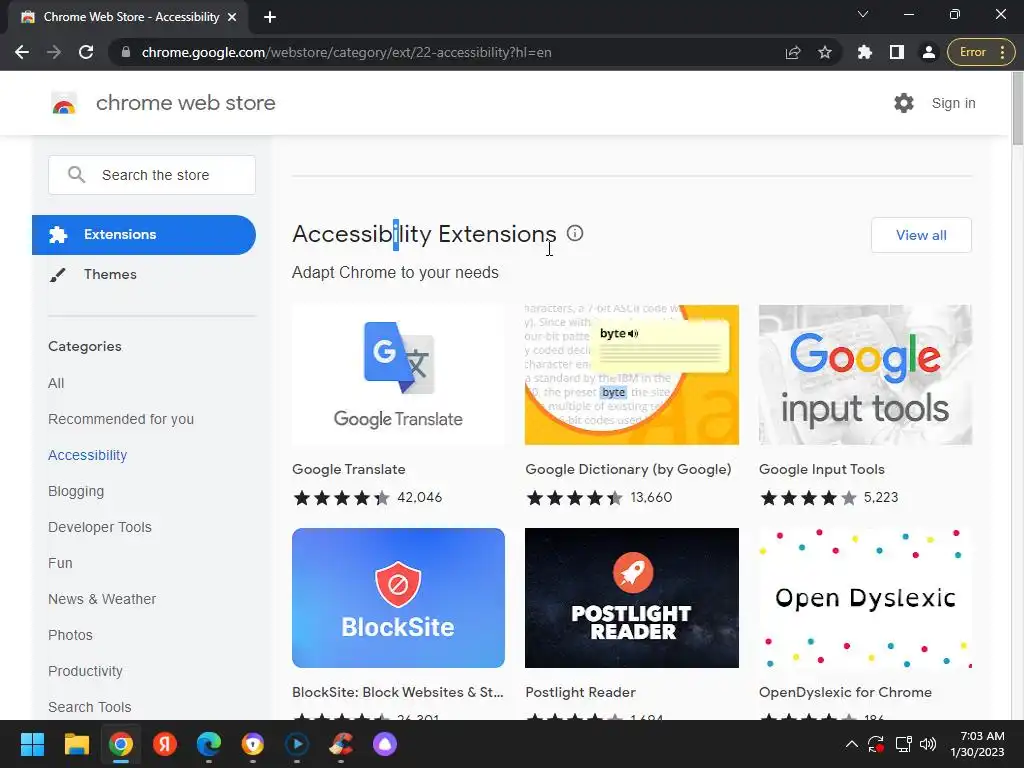The height and width of the screenshot is (768, 1024).
Task: Click the View all button
Action: pos(921,235)
